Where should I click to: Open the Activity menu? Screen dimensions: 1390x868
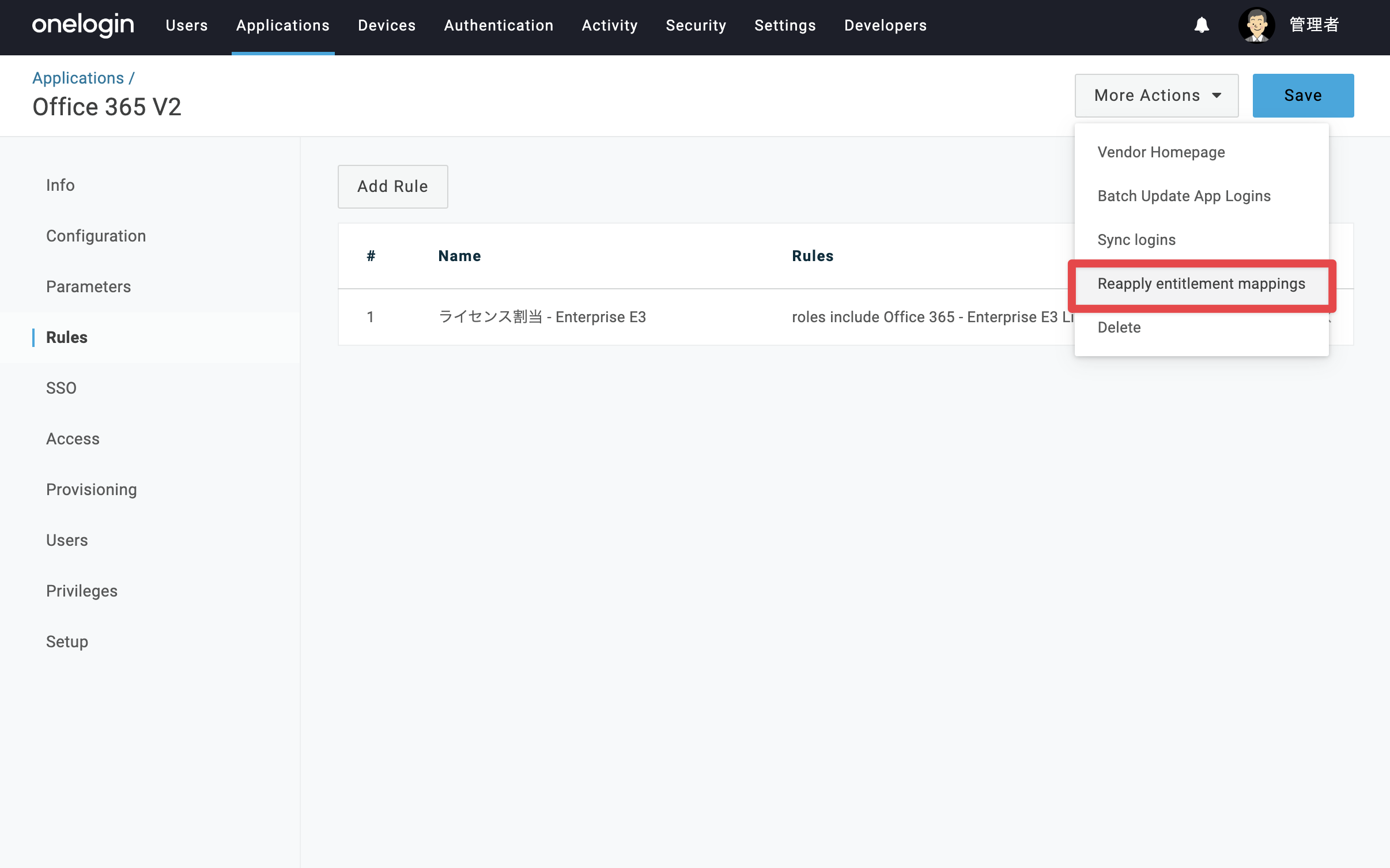[x=610, y=25]
